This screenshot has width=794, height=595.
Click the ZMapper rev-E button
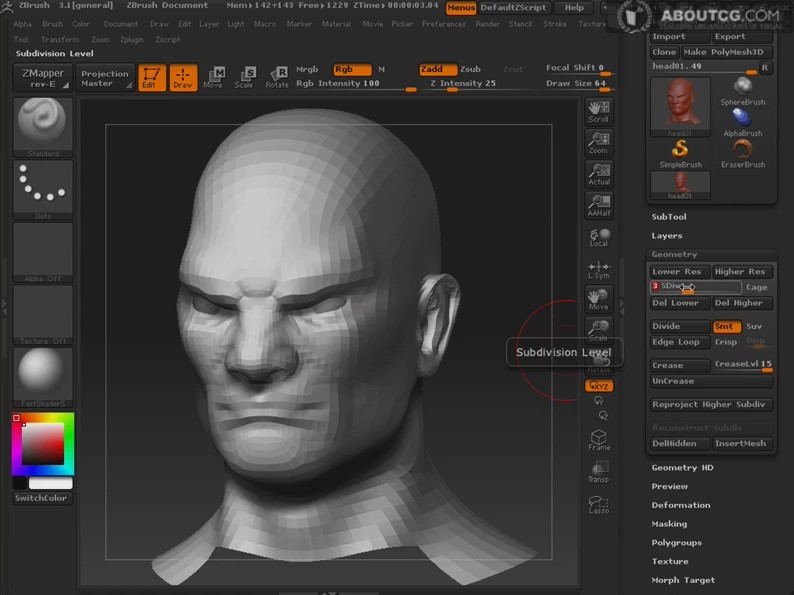[x=43, y=77]
